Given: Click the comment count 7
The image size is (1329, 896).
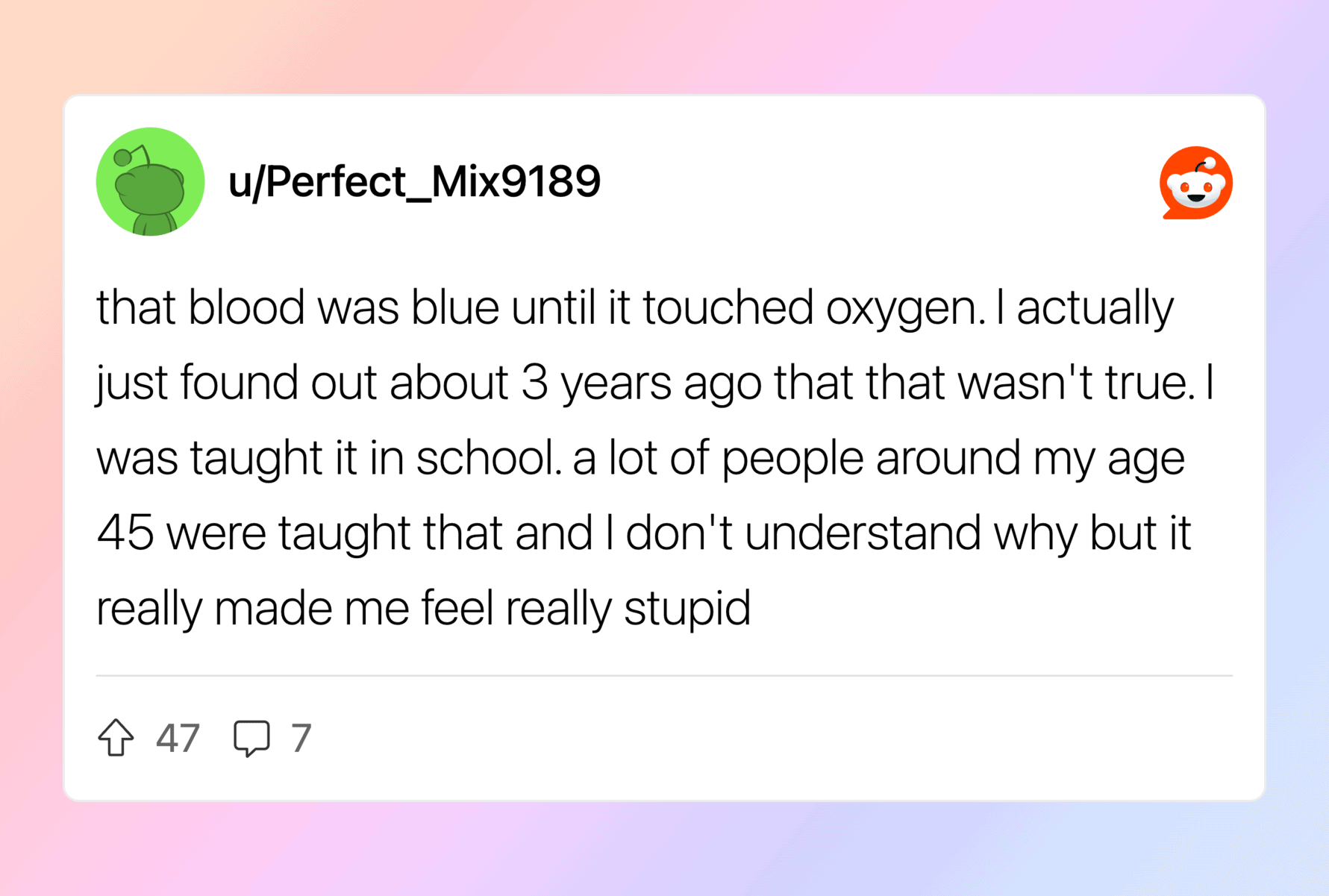Looking at the screenshot, I should (301, 738).
